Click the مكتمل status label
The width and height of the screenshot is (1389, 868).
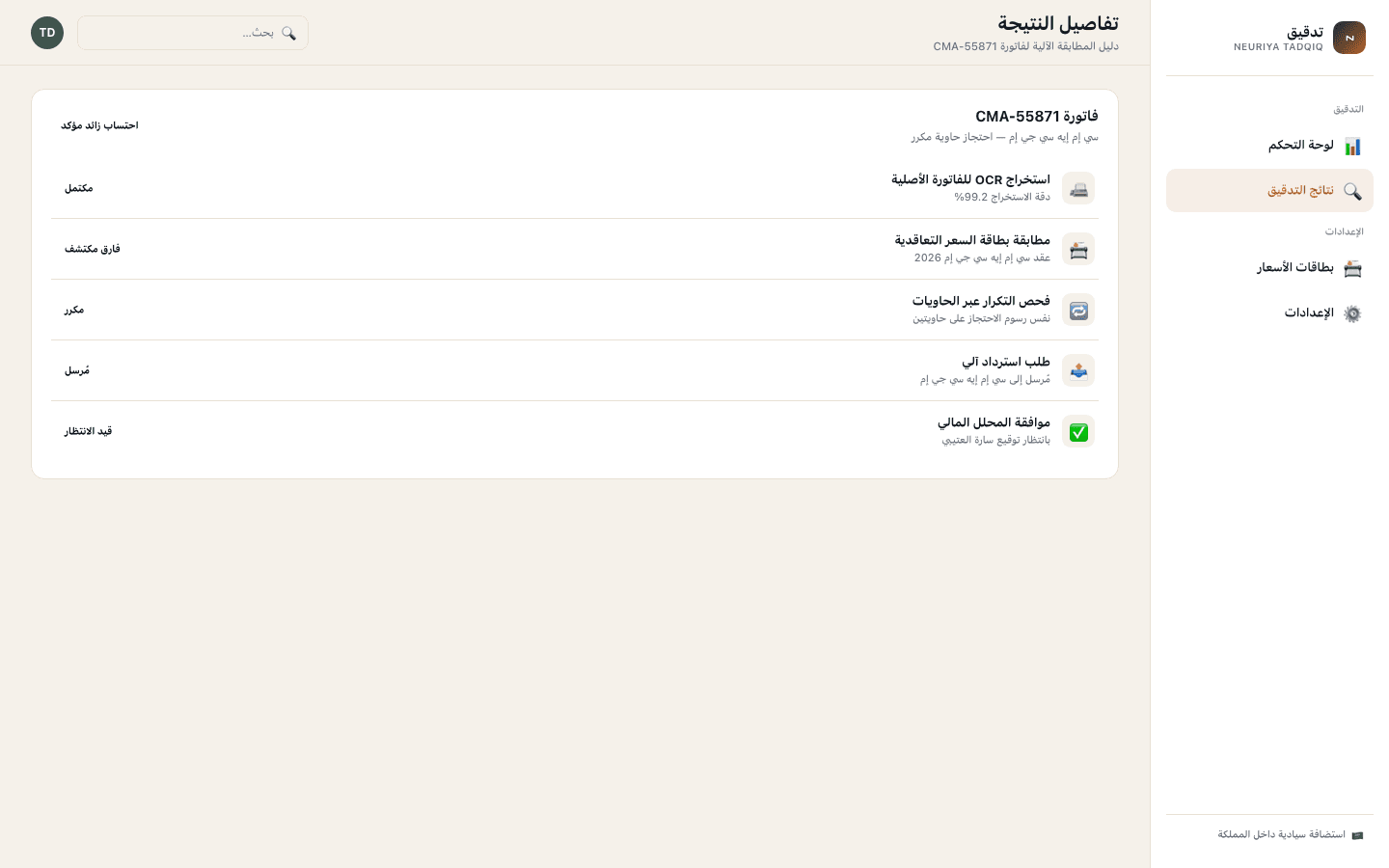(79, 188)
